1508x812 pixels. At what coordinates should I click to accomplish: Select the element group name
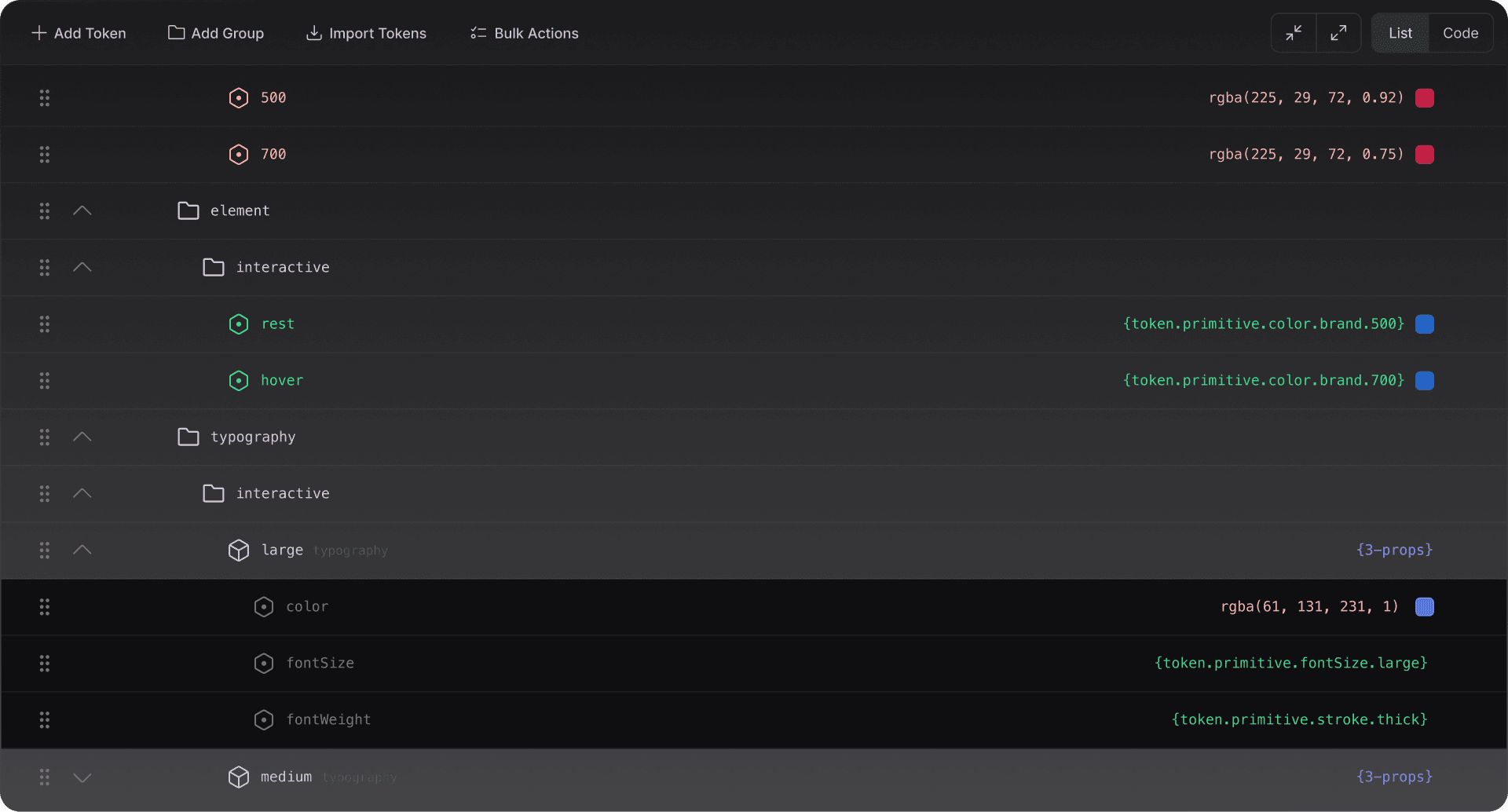point(240,211)
